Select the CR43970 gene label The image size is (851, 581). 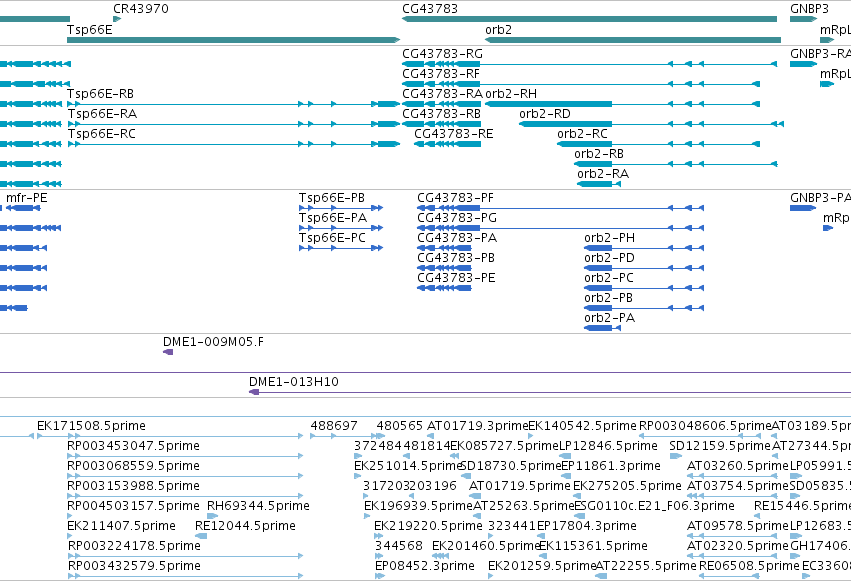pos(141,9)
